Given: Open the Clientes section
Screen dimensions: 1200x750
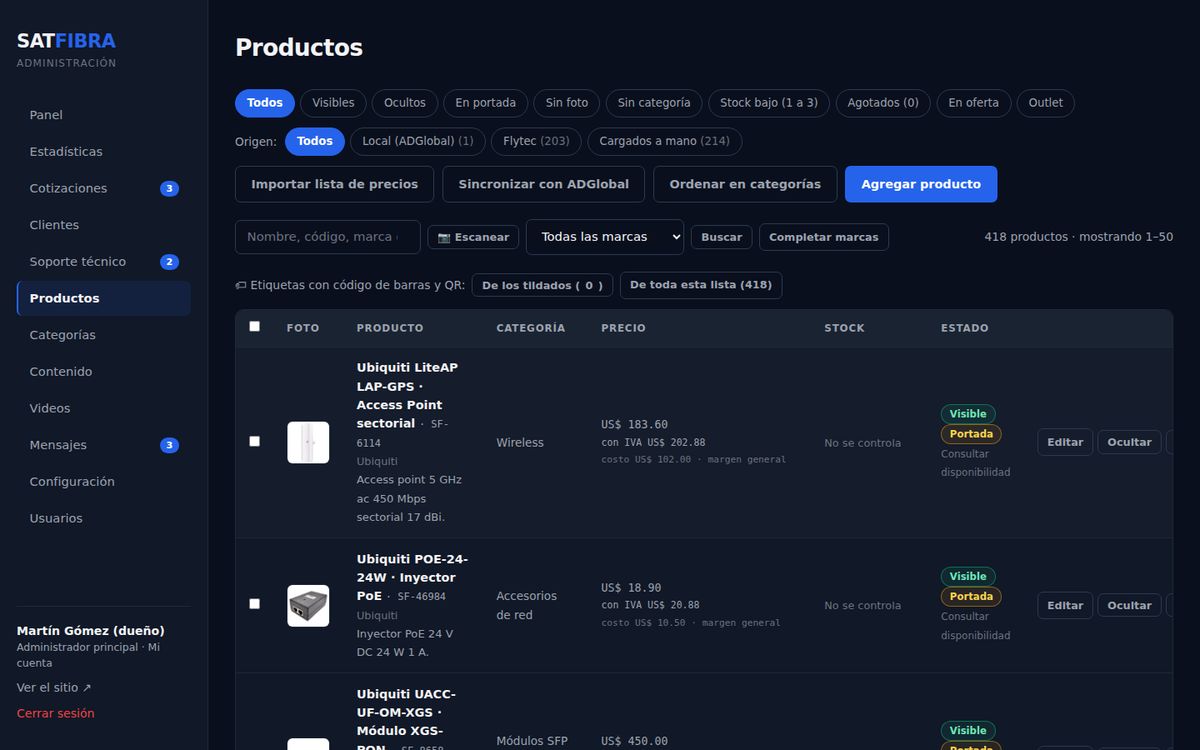Looking at the screenshot, I should [x=103, y=225].
